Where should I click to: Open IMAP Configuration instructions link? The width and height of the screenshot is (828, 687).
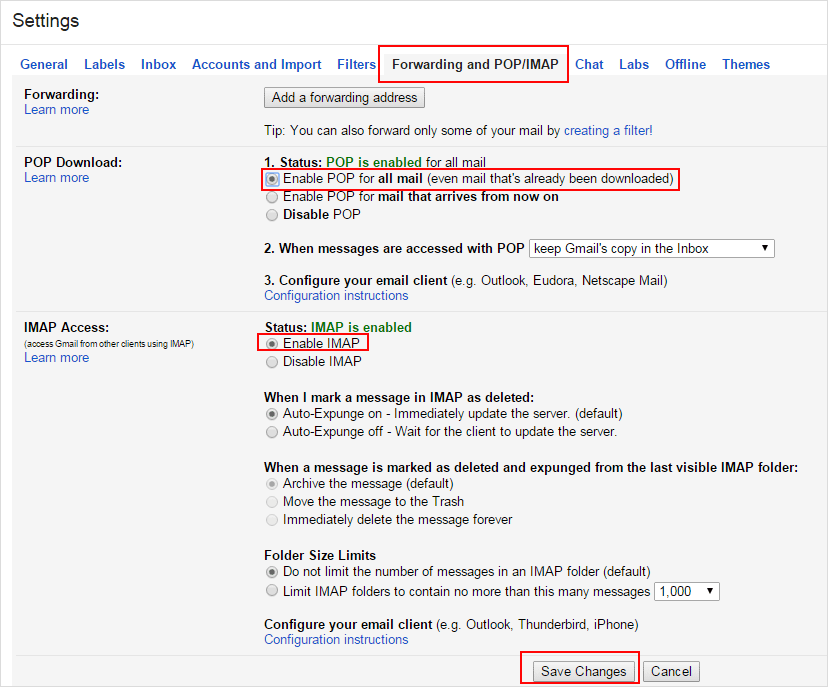point(336,640)
